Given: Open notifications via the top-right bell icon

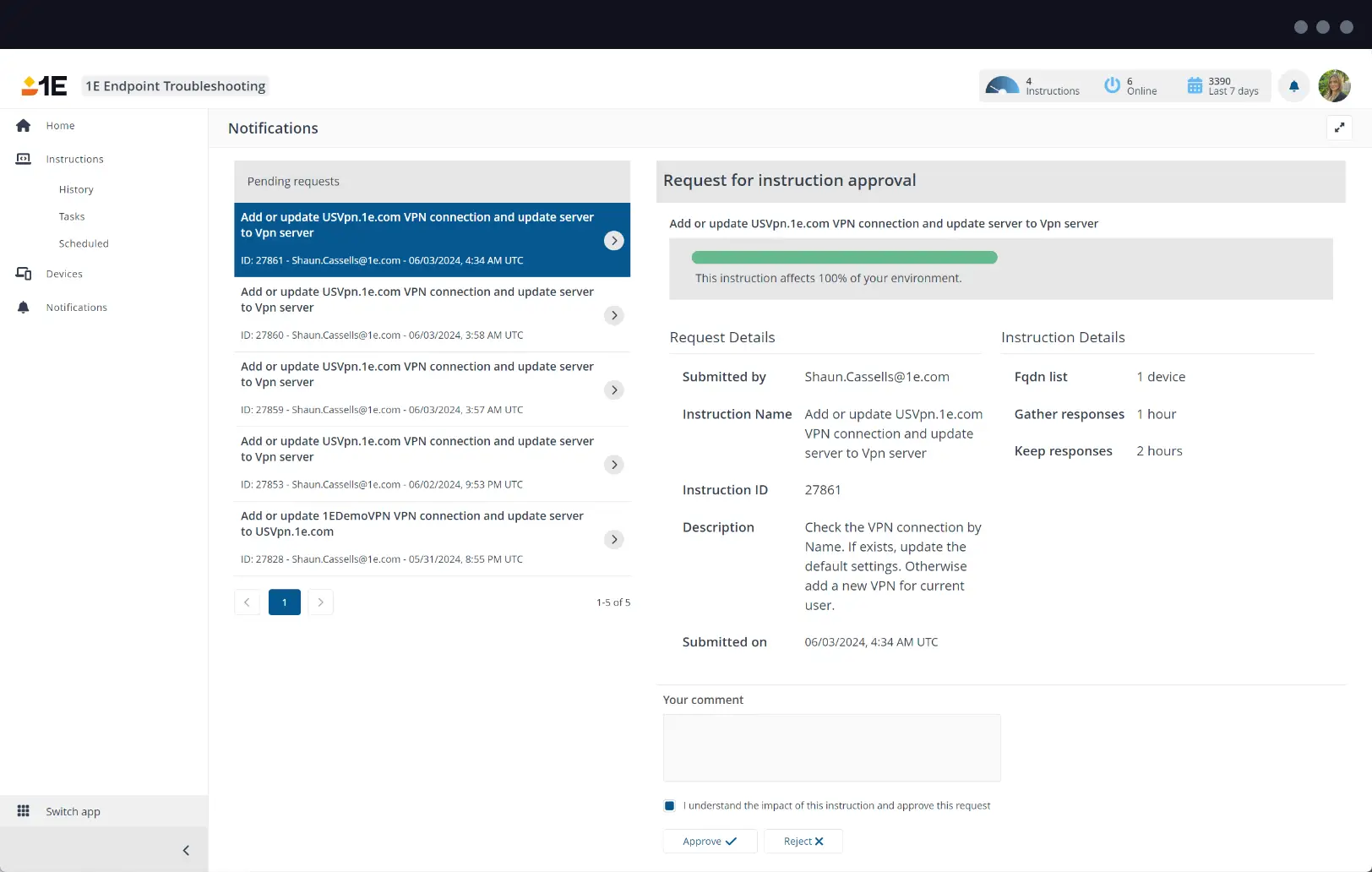Looking at the screenshot, I should click(1293, 86).
